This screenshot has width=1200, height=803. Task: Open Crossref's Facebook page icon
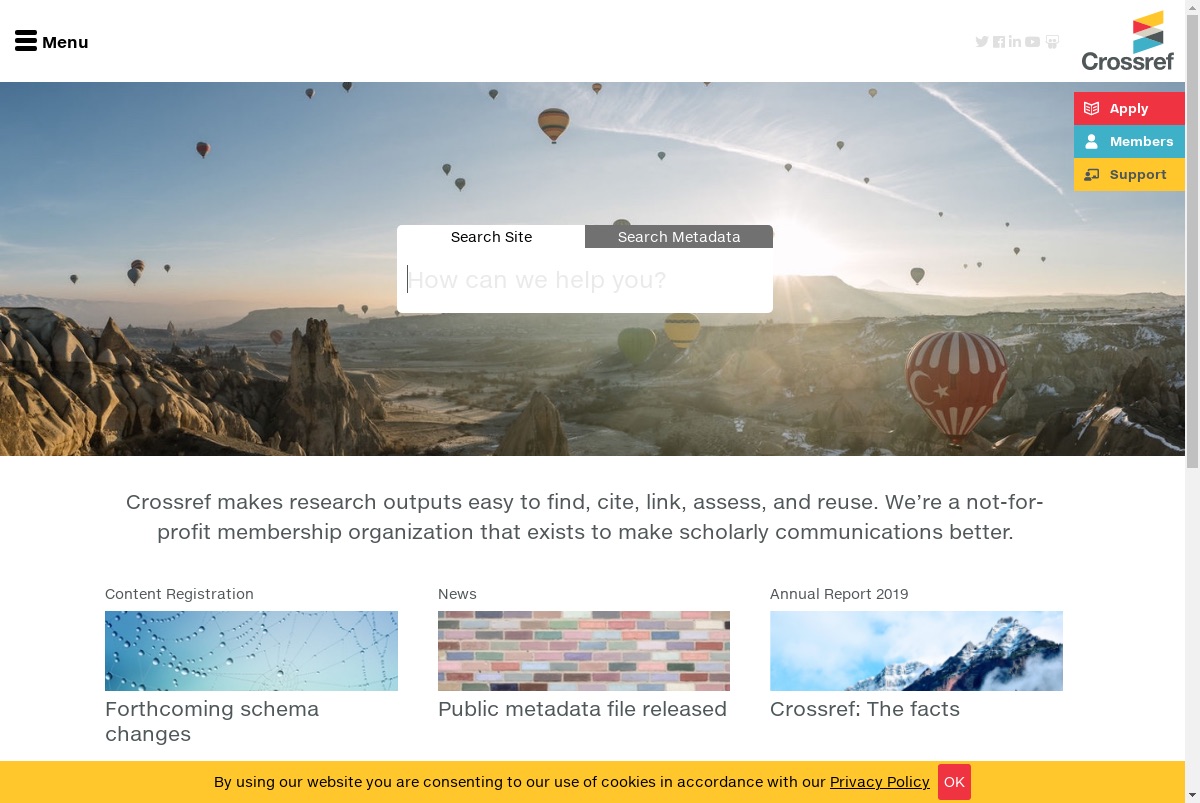[999, 42]
